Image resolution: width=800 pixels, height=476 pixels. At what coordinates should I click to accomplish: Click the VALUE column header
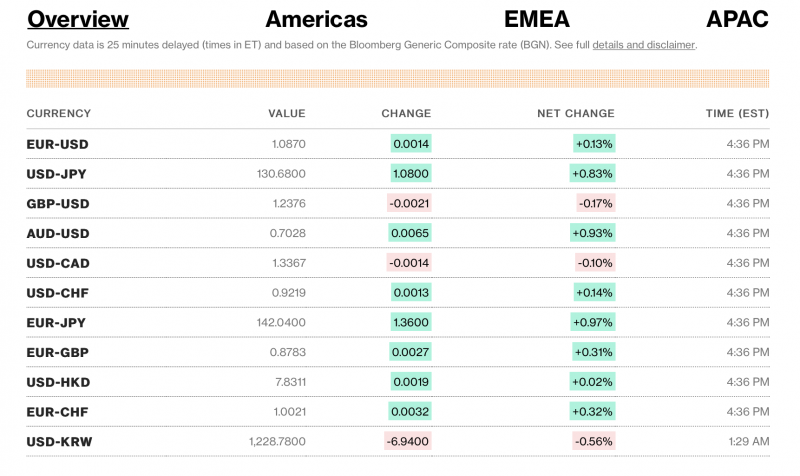tap(286, 114)
